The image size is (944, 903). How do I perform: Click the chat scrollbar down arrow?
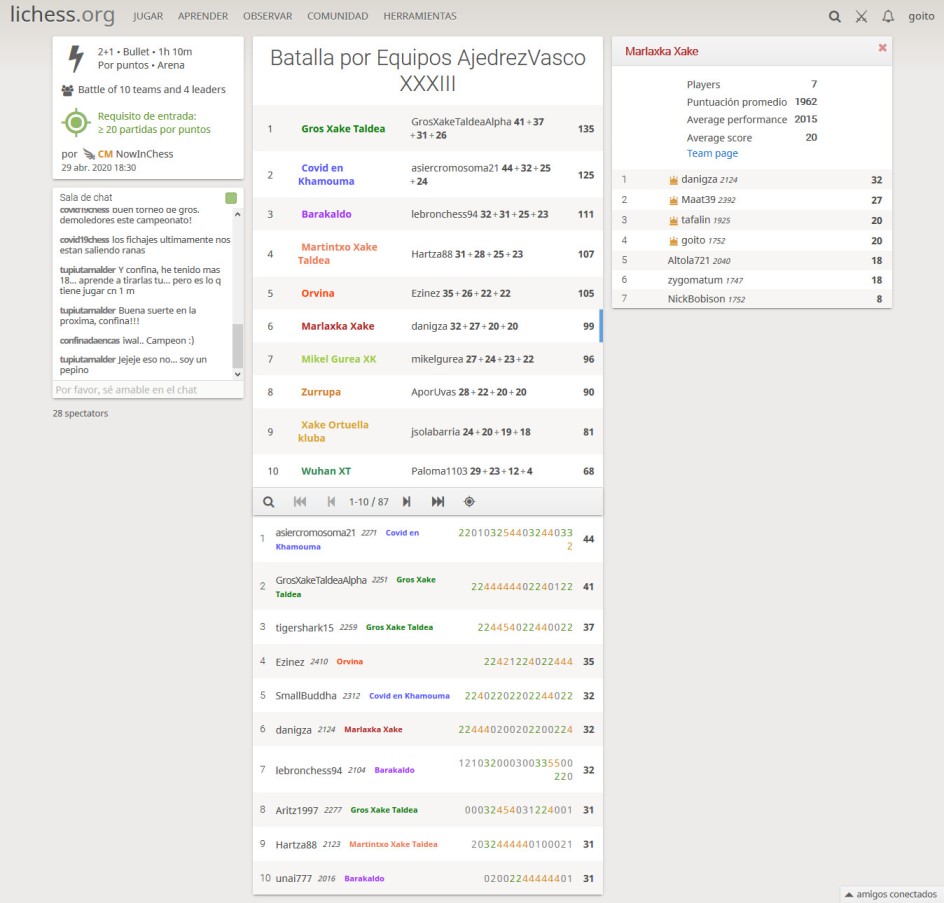click(237, 373)
